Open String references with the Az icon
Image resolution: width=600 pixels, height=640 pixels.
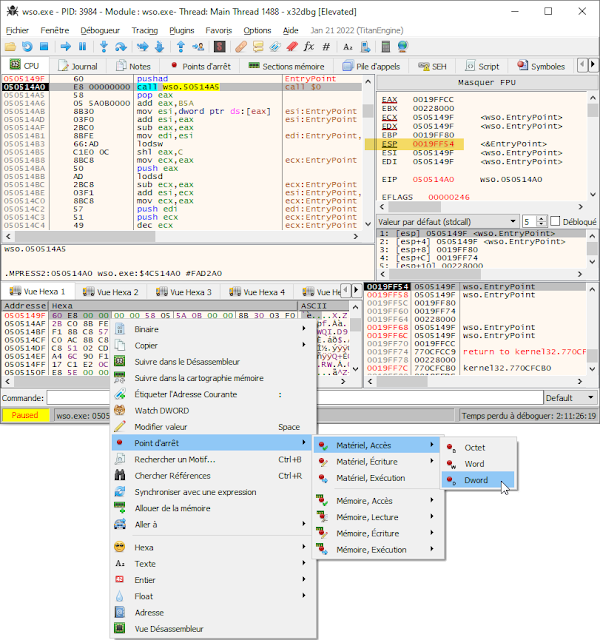tap(348, 47)
